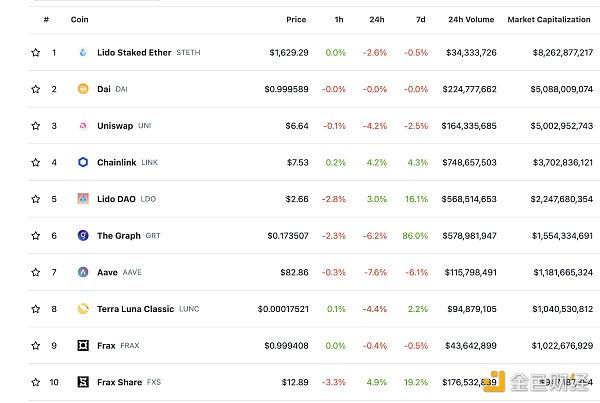Click the Uniswap unicorn icon
This screenshot has width=600, height=403.
(x=83, y=126)
